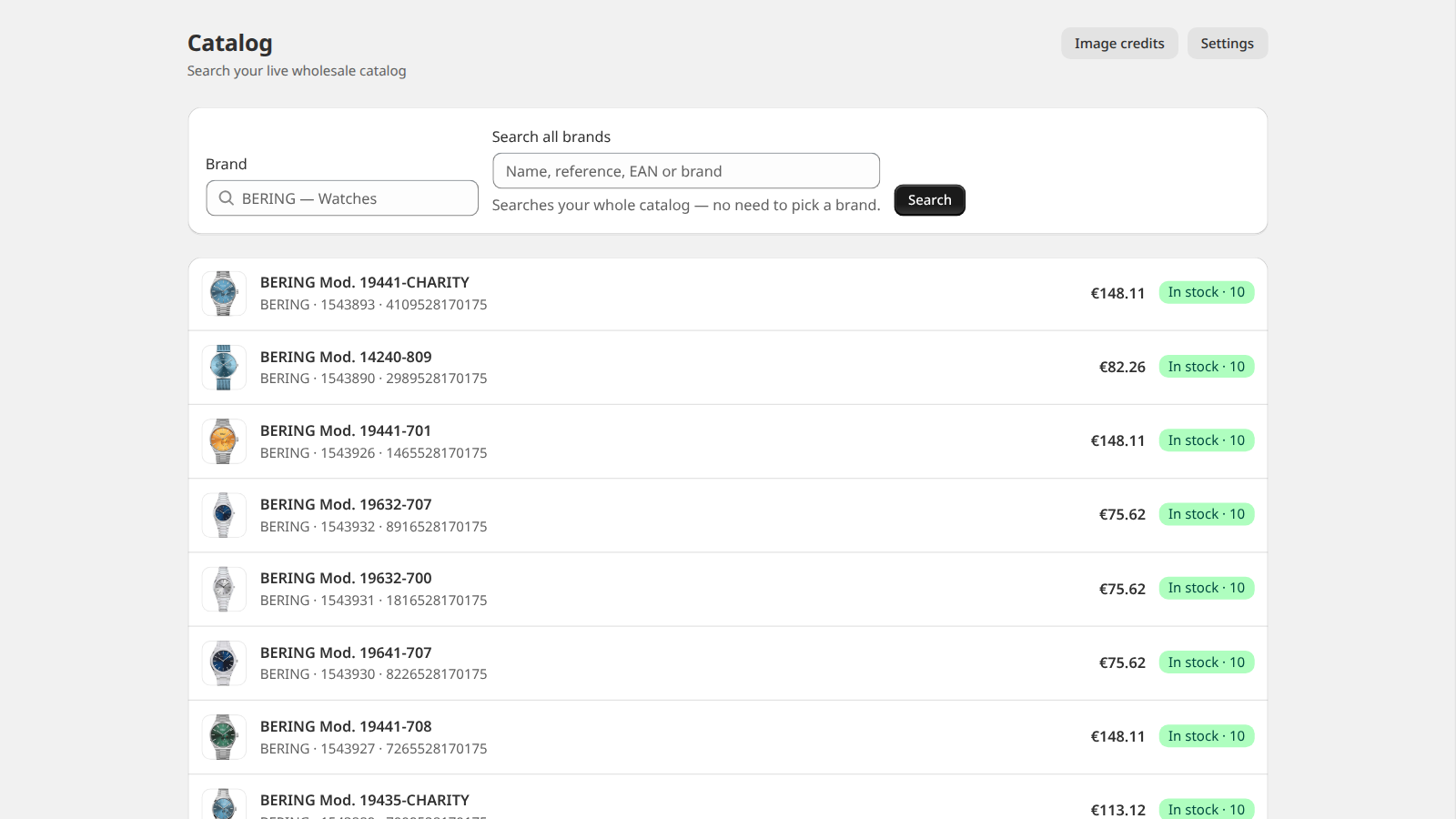Select product title BERING Mod. 14240-809
This screenshot has width=1456, height=819.
(x=346, y=358)
